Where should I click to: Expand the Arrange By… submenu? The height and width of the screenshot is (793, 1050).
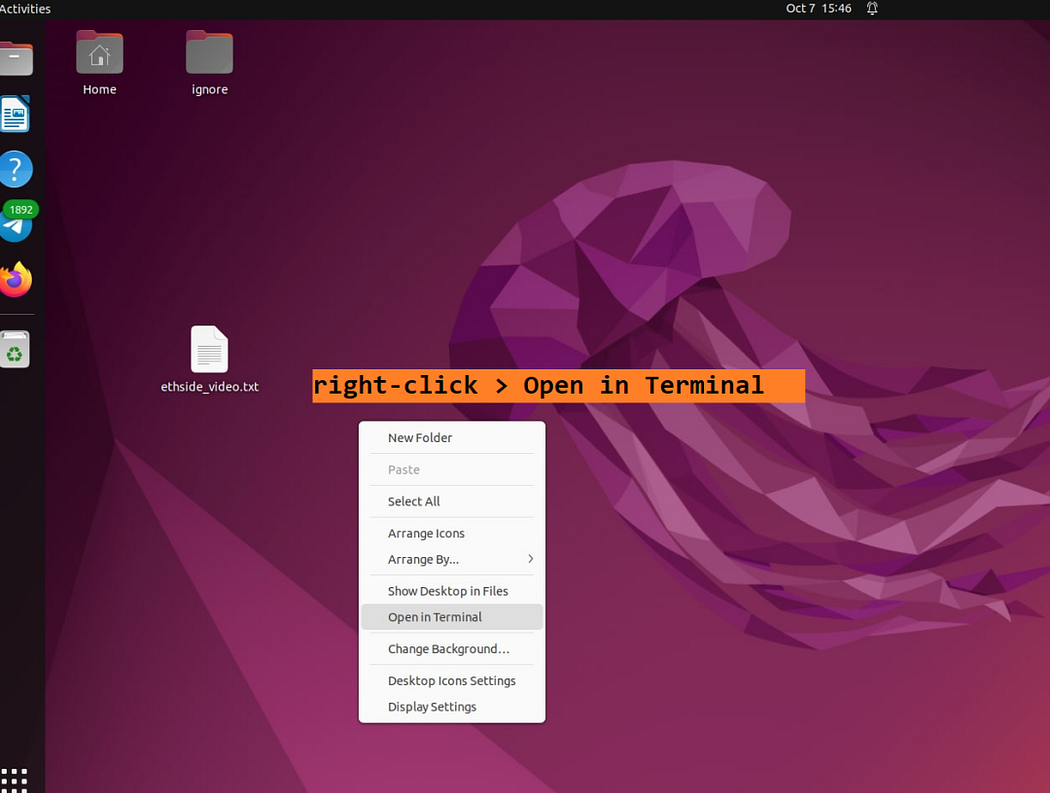coord(450,560)
